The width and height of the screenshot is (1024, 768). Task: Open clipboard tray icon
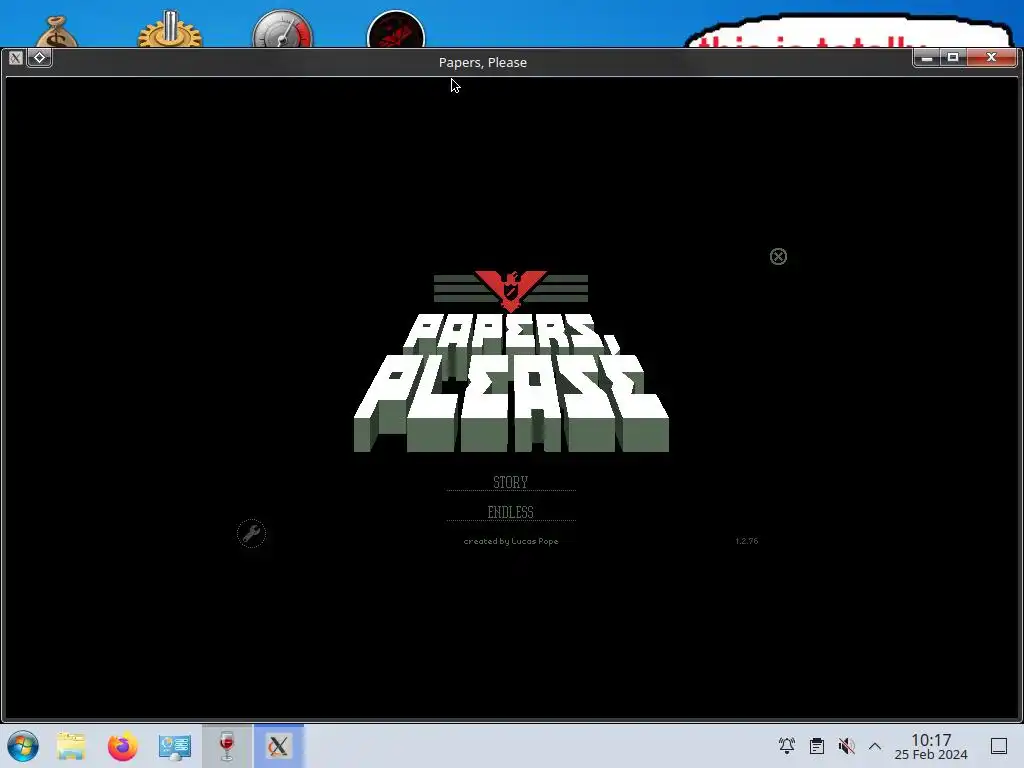[816, 746]
